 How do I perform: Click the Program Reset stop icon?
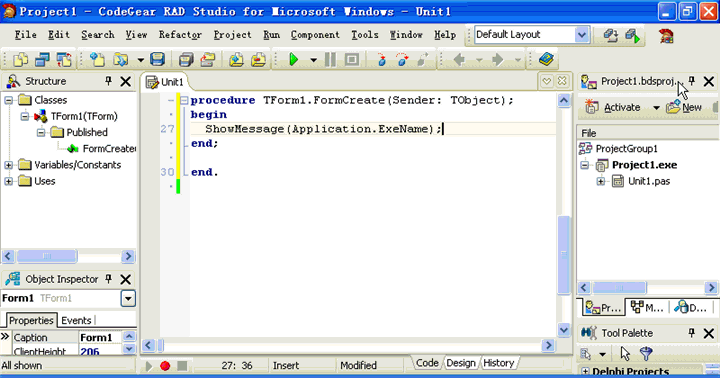(x=352, y=59)
